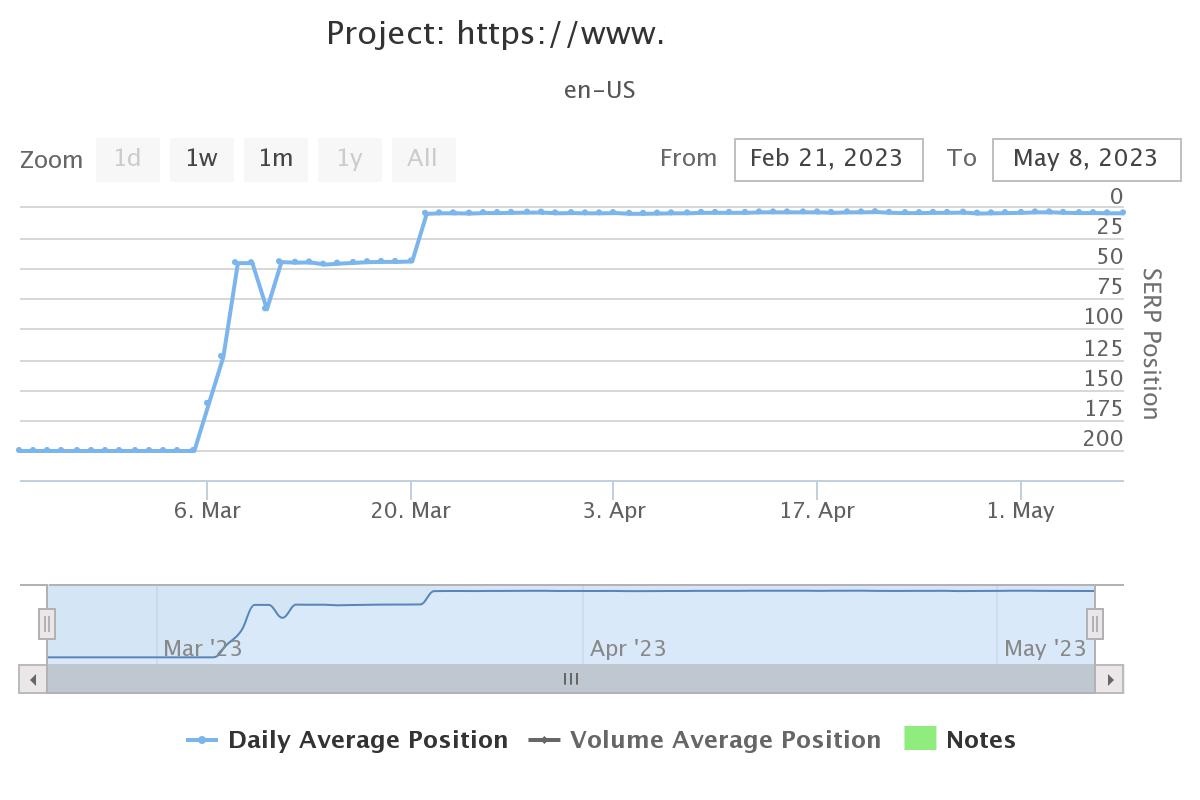Open the To date field showing May 8

tap(1086, 159)
